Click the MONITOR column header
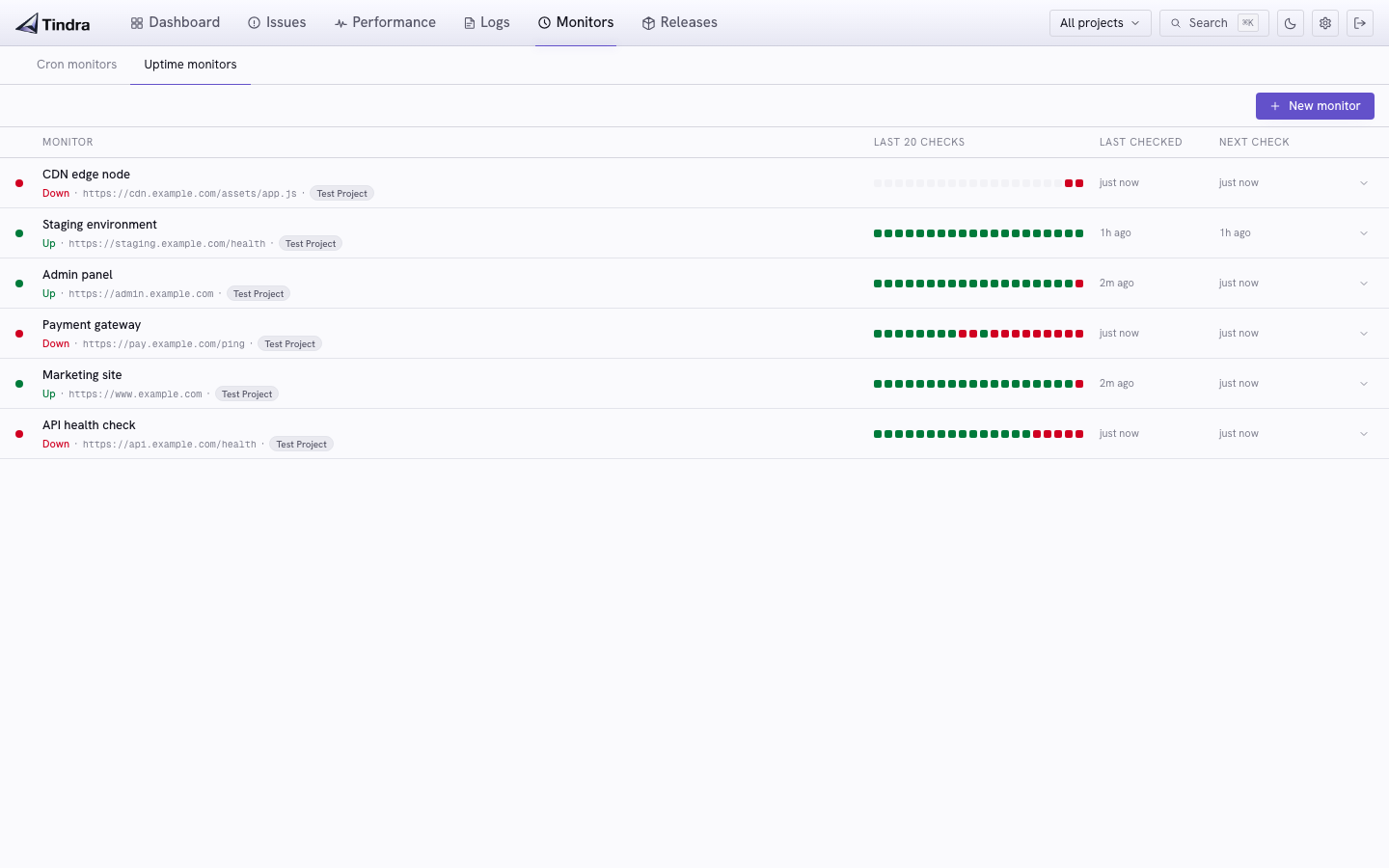This screenshot has height=868, width=1389. click(68, 142)
